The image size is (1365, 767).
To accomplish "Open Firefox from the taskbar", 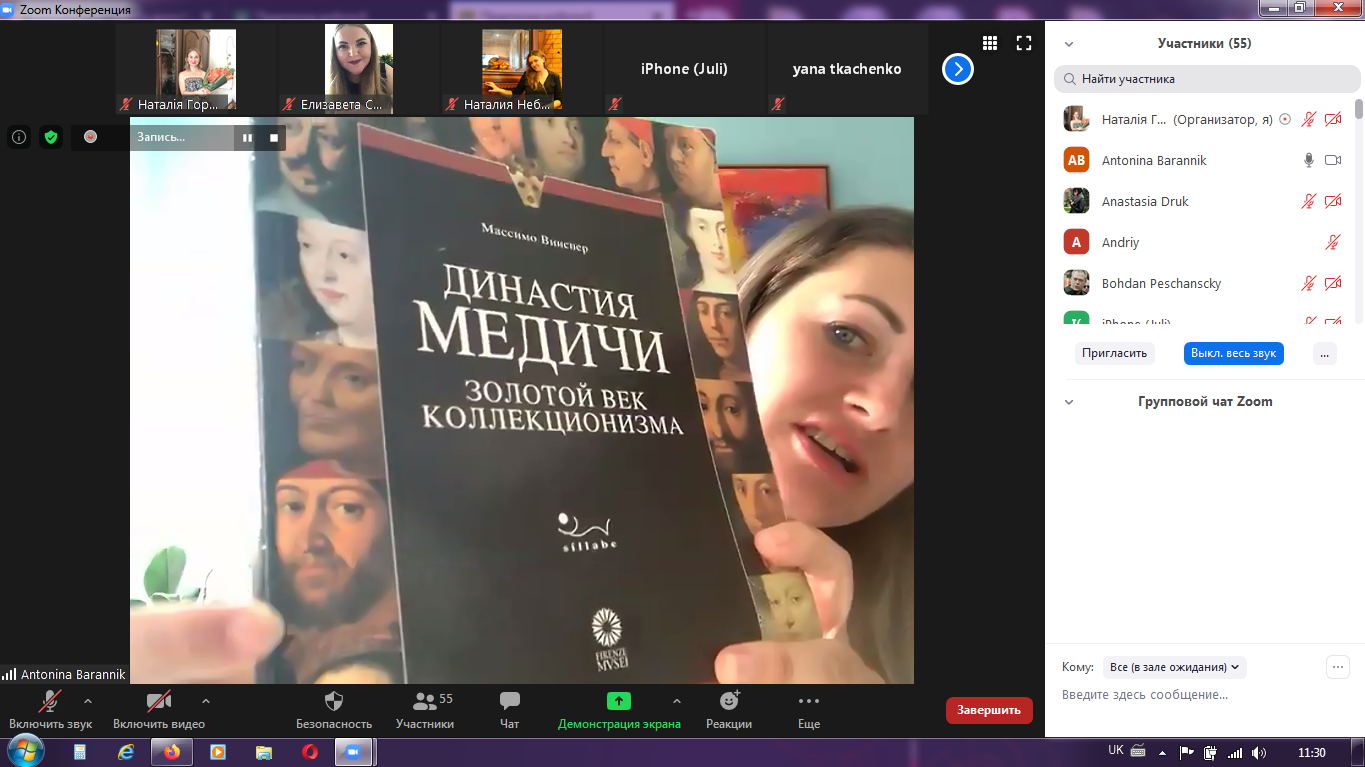I will point(172,752).
